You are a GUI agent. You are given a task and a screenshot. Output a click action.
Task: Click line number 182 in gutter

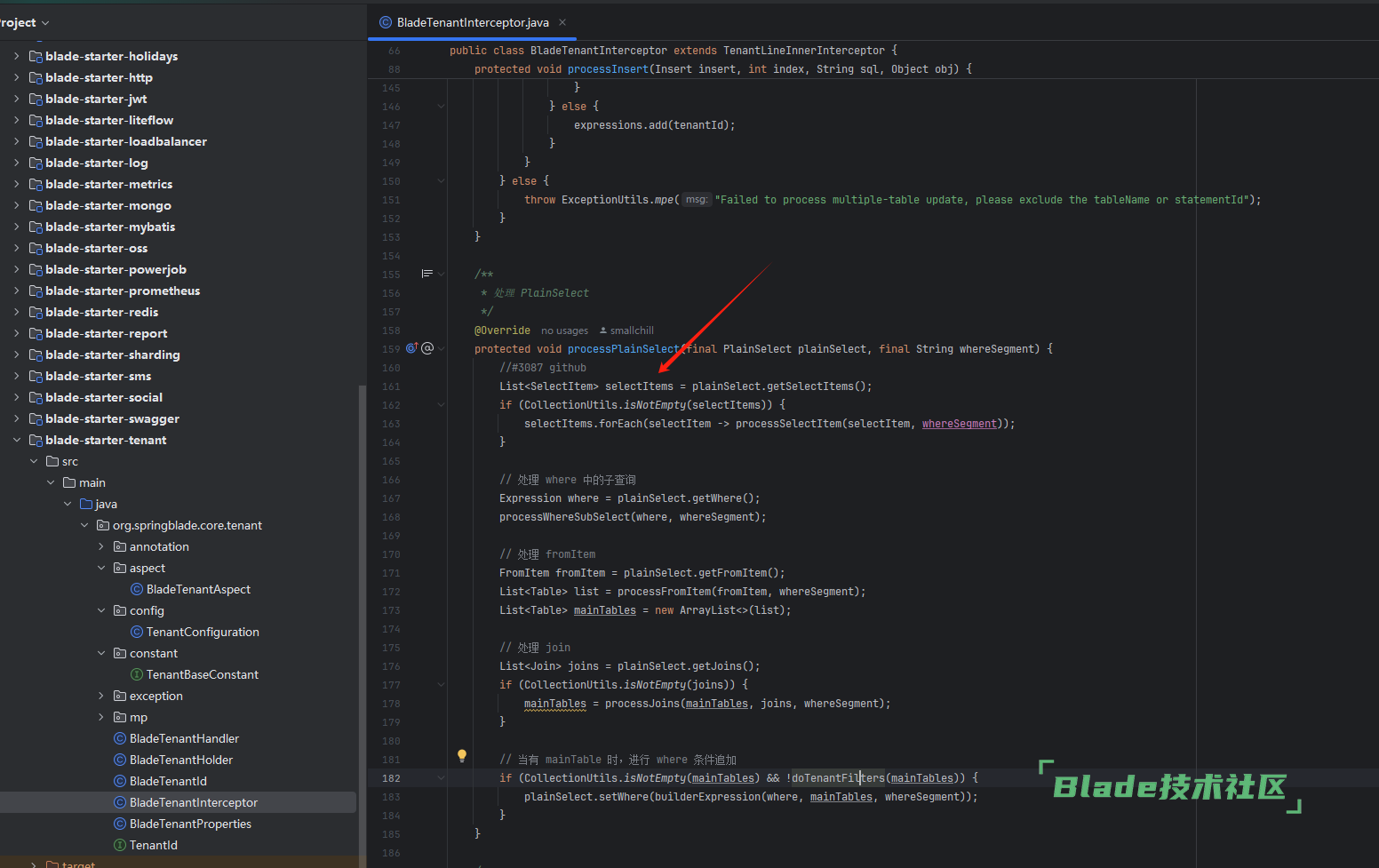(x=391, y=778)
